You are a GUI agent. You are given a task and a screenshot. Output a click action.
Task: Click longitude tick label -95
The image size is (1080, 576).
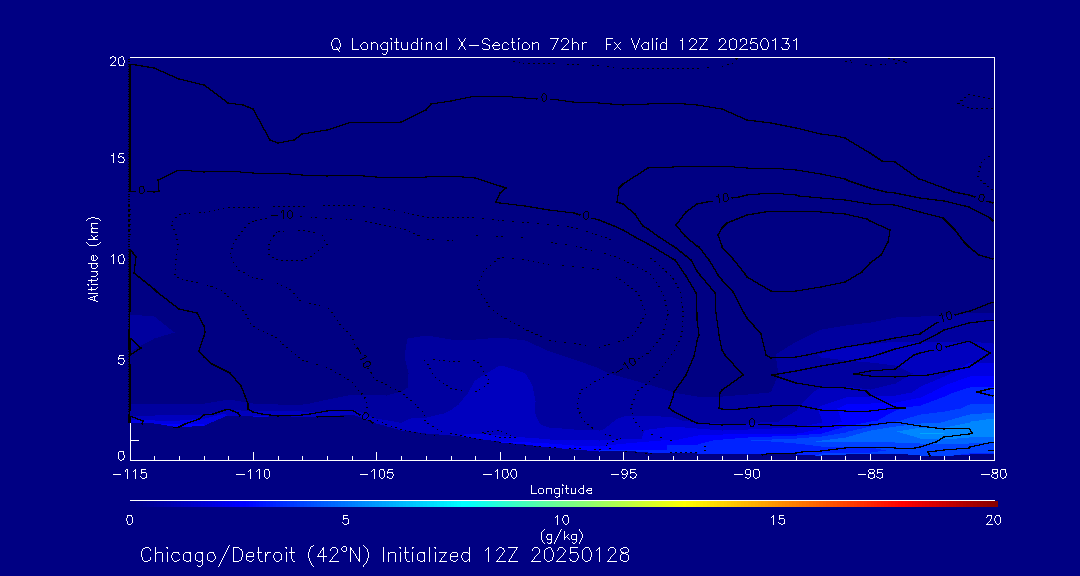tap(623, 475)
